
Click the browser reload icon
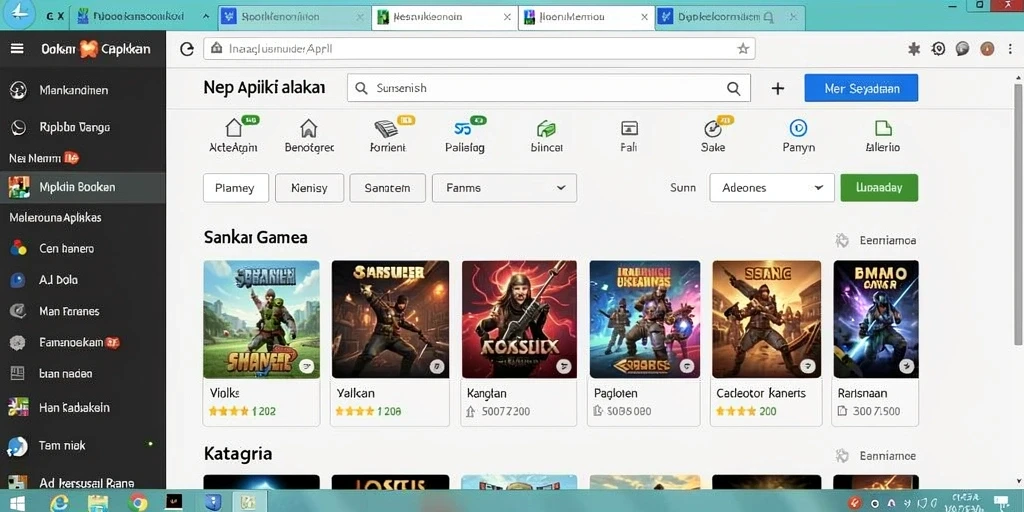coord(187,49)
